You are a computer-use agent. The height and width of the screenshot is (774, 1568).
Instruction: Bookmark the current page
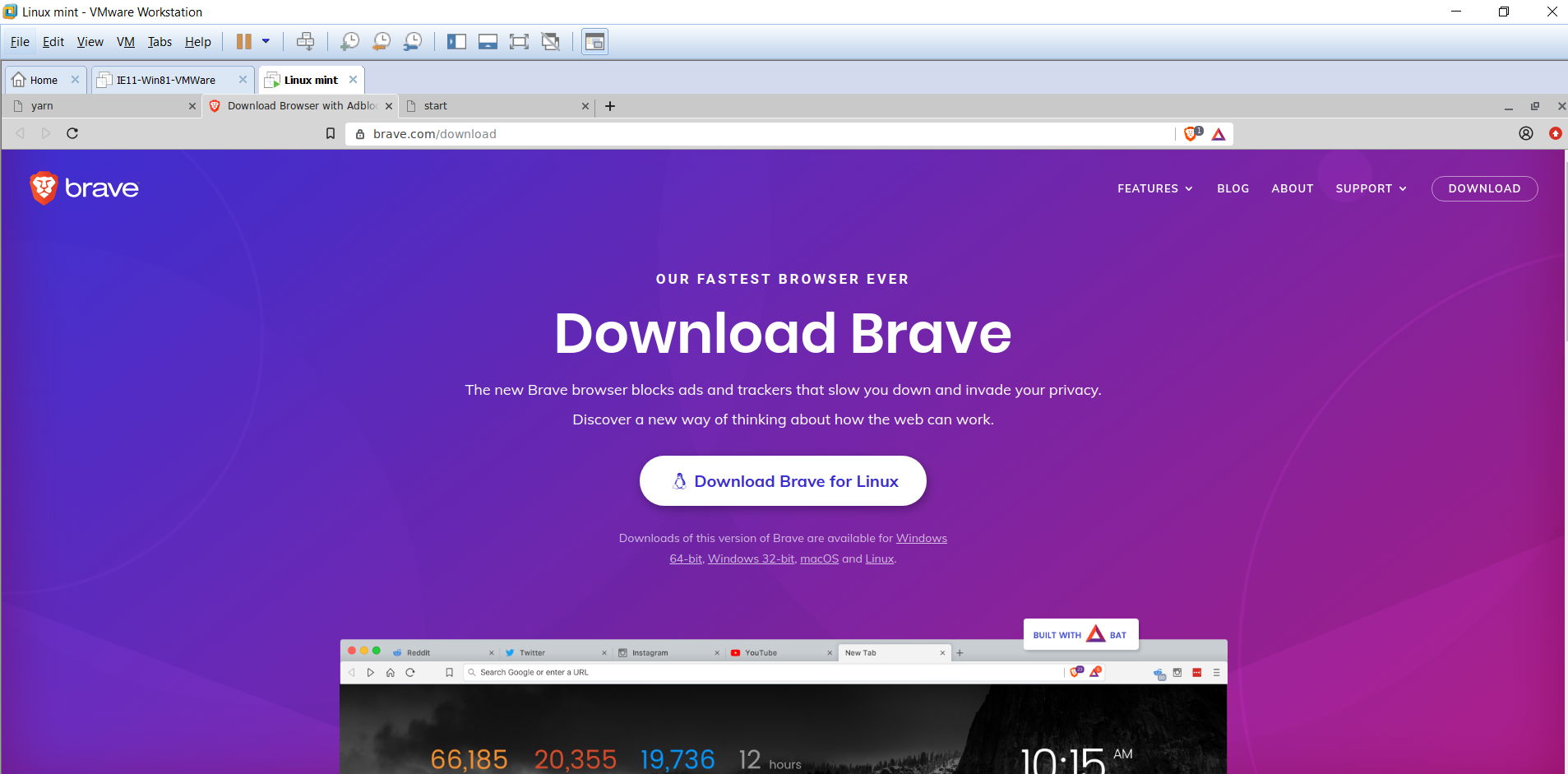click(331, 133)
